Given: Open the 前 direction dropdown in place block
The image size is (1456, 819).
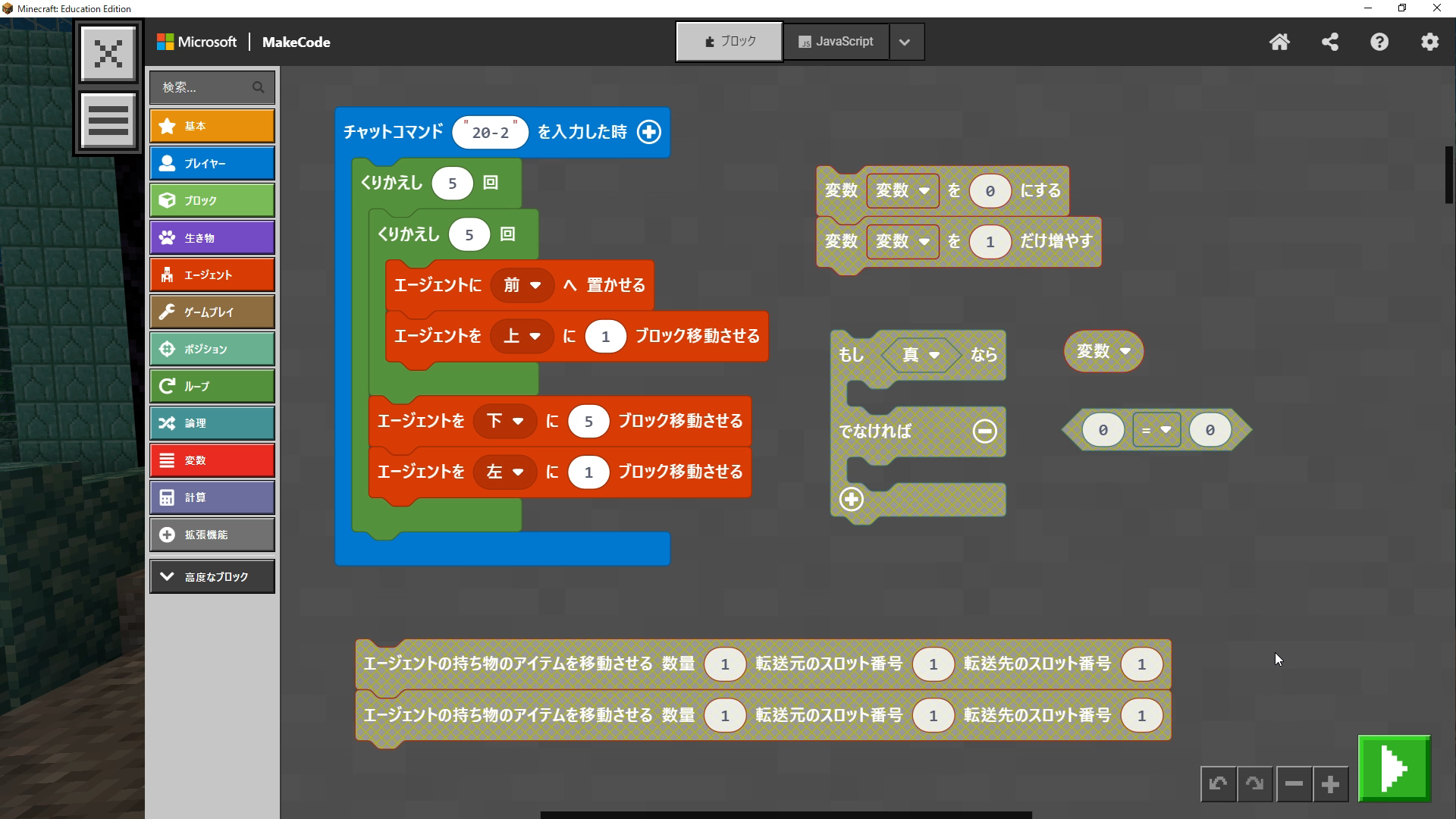Looking at the screenshot, I should 522,285.
